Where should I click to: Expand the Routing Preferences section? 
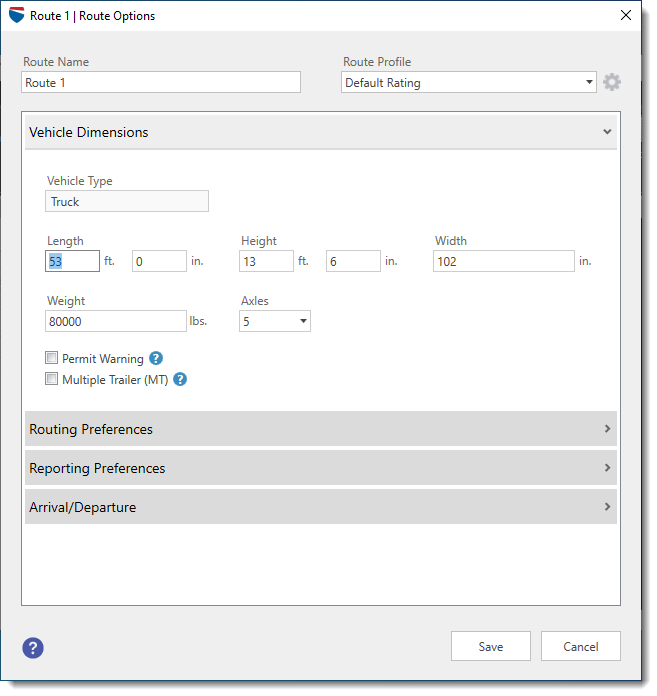tap(320, 429)
